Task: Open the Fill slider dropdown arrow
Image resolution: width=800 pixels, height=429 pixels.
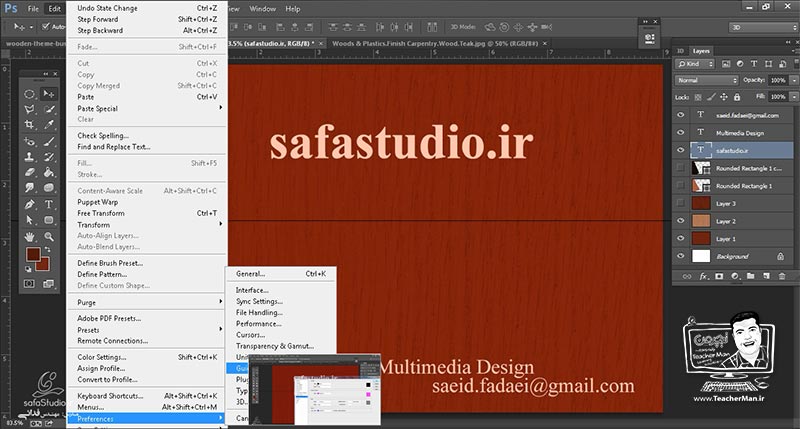Action: pos(794,96)
